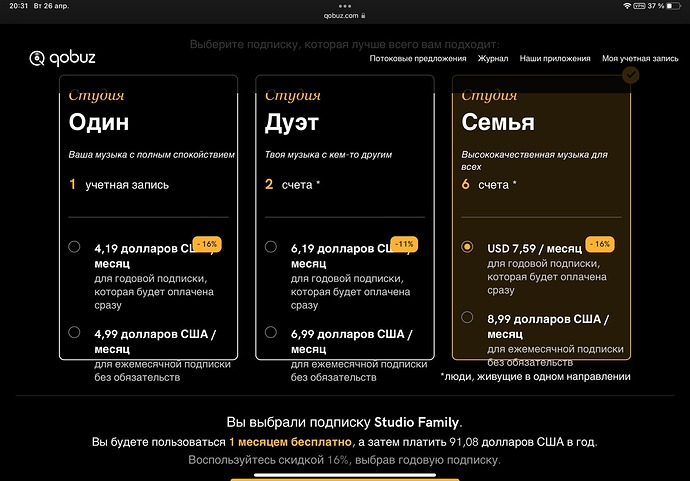Click the -16% badge on the Один plan

click(x=207, y=243)
